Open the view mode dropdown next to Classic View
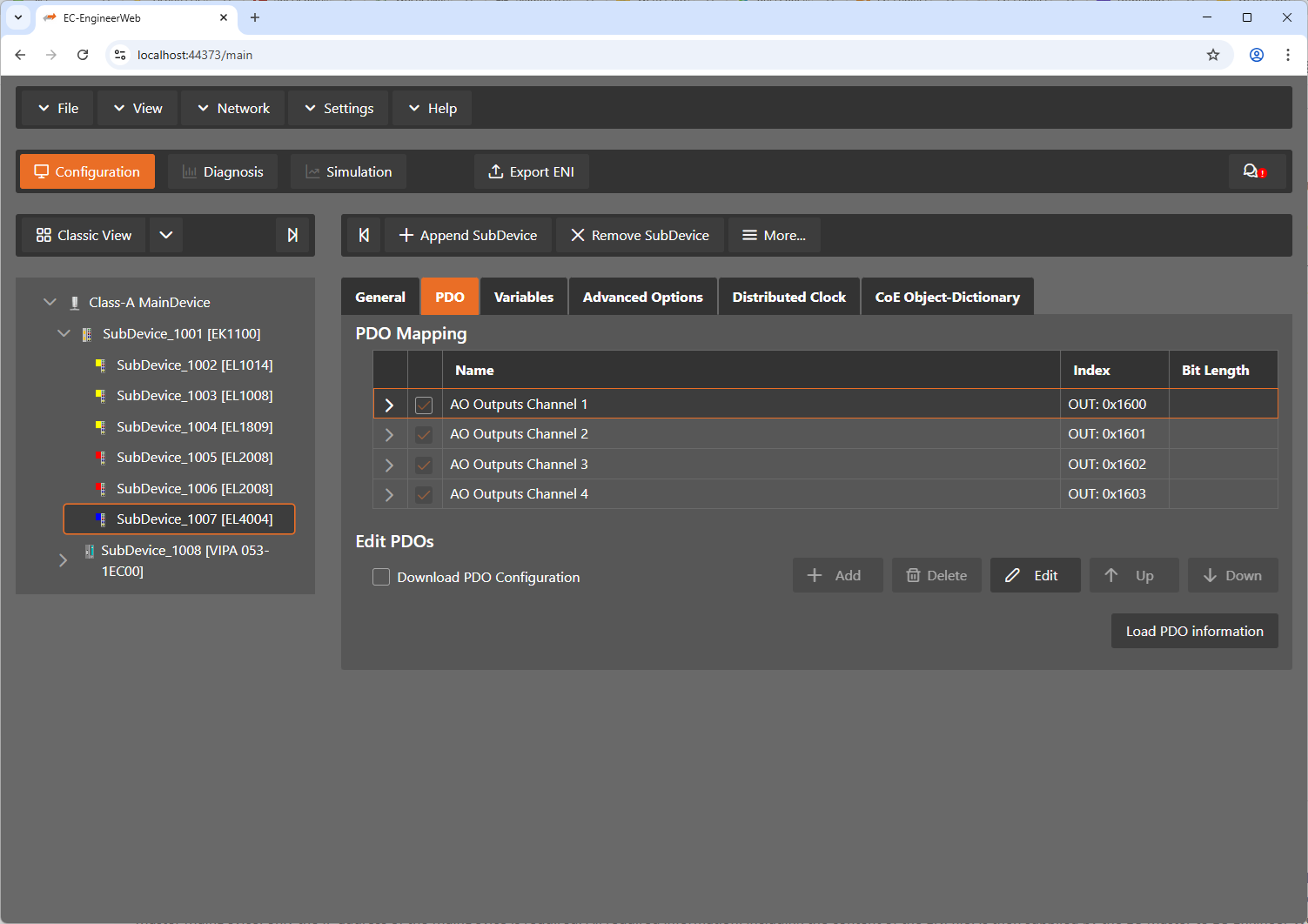1308x924 pixels. pyautogui.click(x=166, y=235)
